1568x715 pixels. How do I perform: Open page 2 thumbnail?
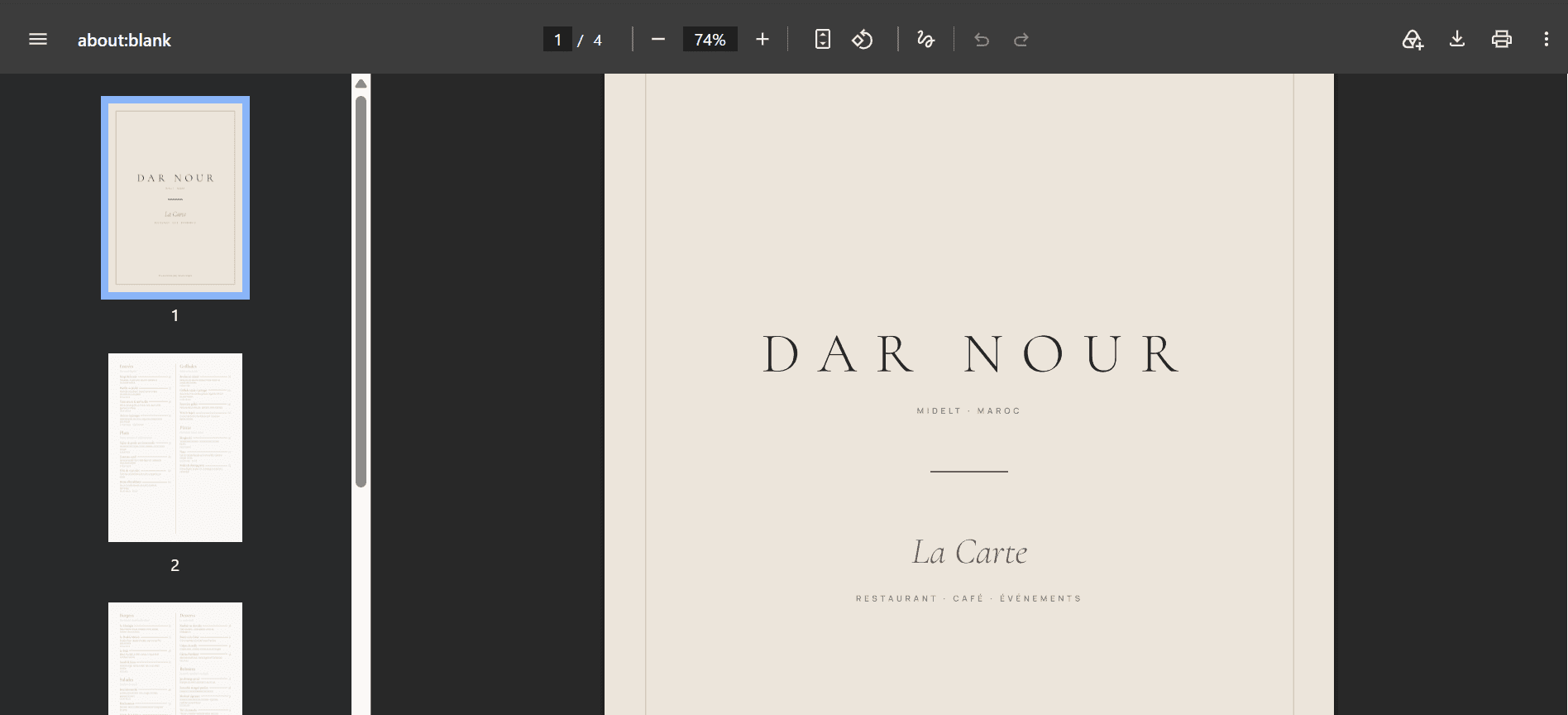point(175,448)
